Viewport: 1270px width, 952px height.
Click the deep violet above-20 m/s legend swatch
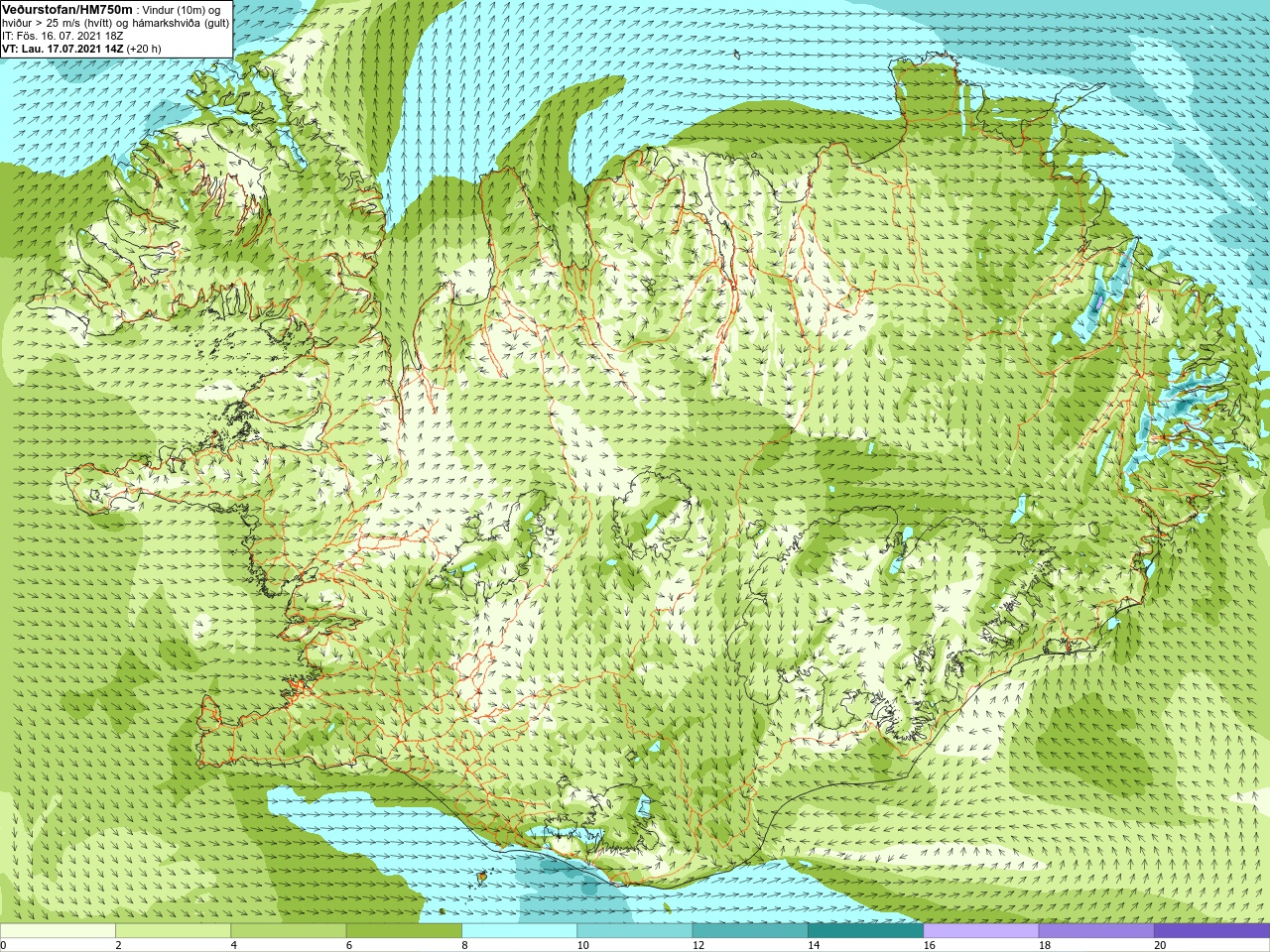1212,931
